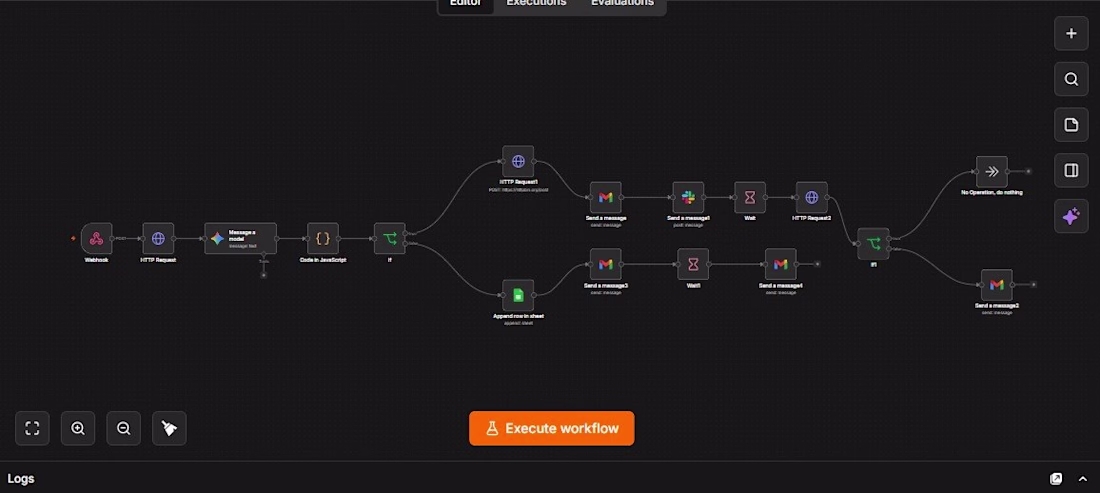Select the Gmail Send a message3 node
The height and width of the screenshot is (493, 1100).
605,264
